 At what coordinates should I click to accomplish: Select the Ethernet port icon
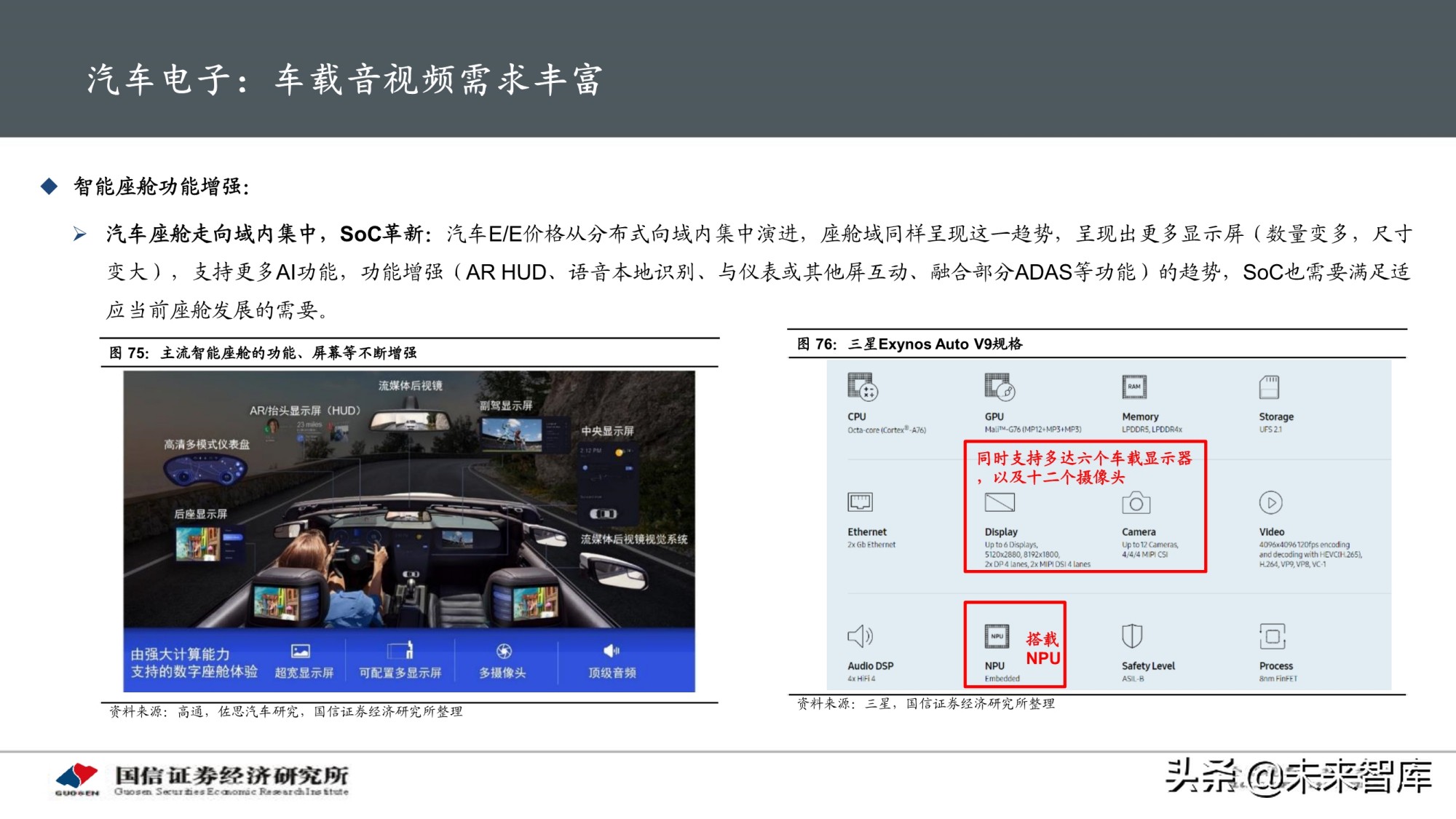tap(862, 504)
